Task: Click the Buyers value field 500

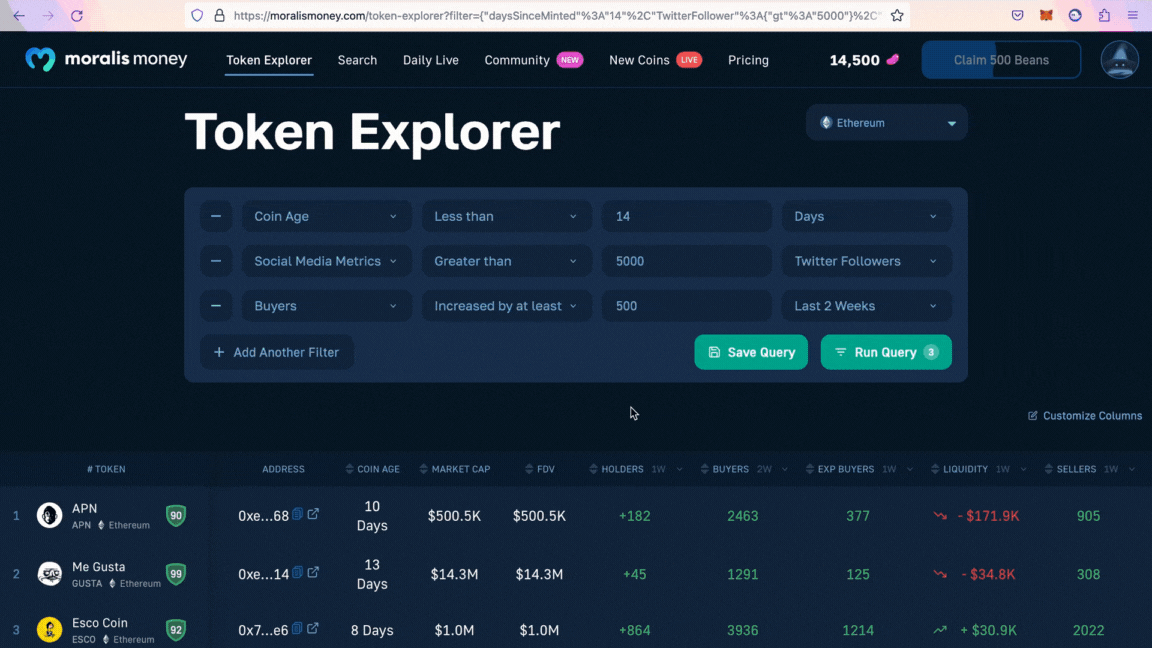Action: pyautogui.click(x=686, y=306)
